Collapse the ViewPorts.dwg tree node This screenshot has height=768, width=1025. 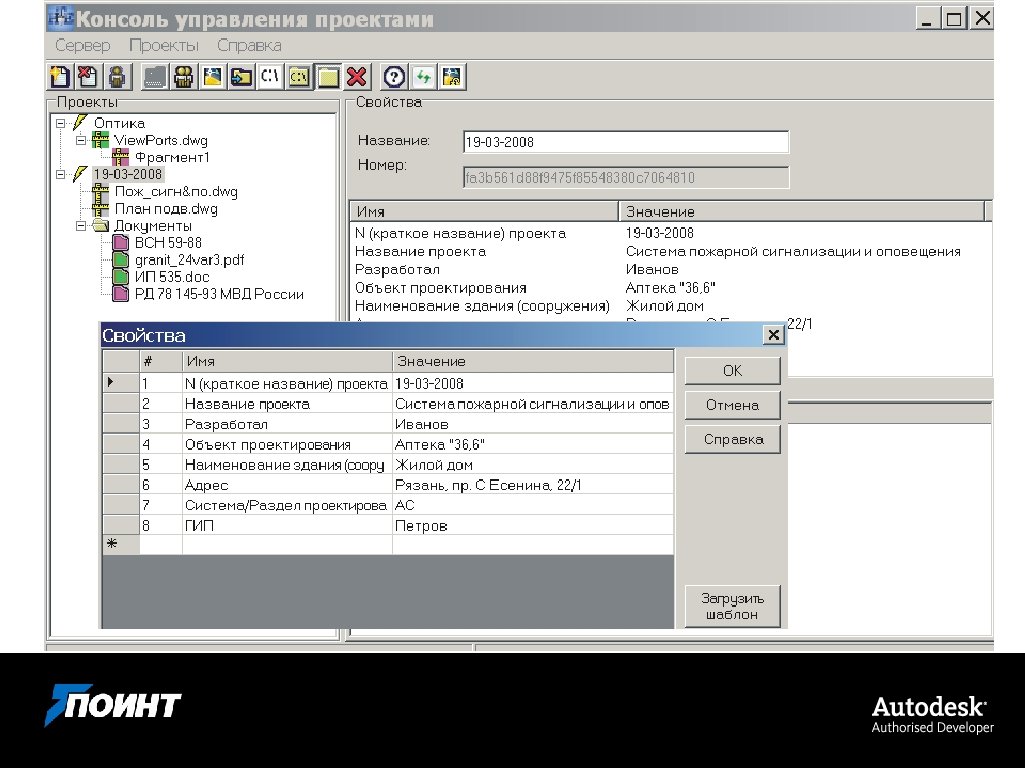(82, 141)
